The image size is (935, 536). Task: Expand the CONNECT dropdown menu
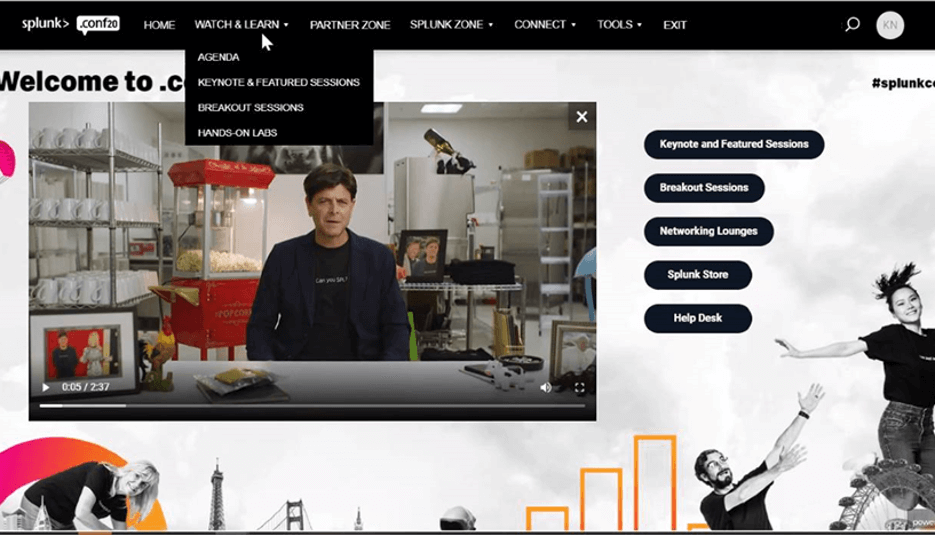click(x=545, y=24)
